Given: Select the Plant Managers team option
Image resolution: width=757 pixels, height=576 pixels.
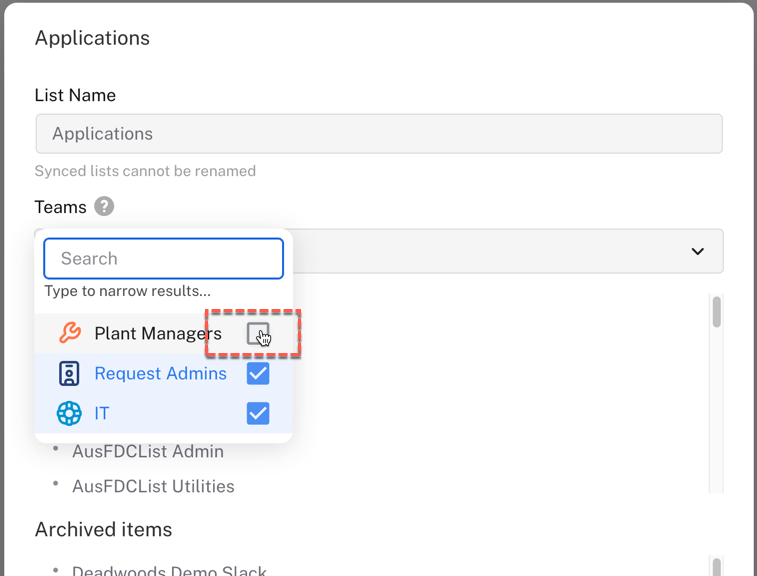Looking at the screenshot, I should tap(157, 334).
